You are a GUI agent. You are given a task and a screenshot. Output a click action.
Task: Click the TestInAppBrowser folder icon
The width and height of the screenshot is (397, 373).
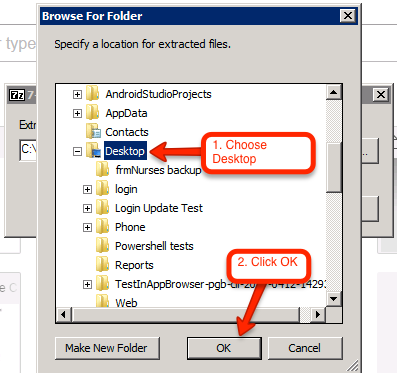pyautogui.click(x=102, y=284)
